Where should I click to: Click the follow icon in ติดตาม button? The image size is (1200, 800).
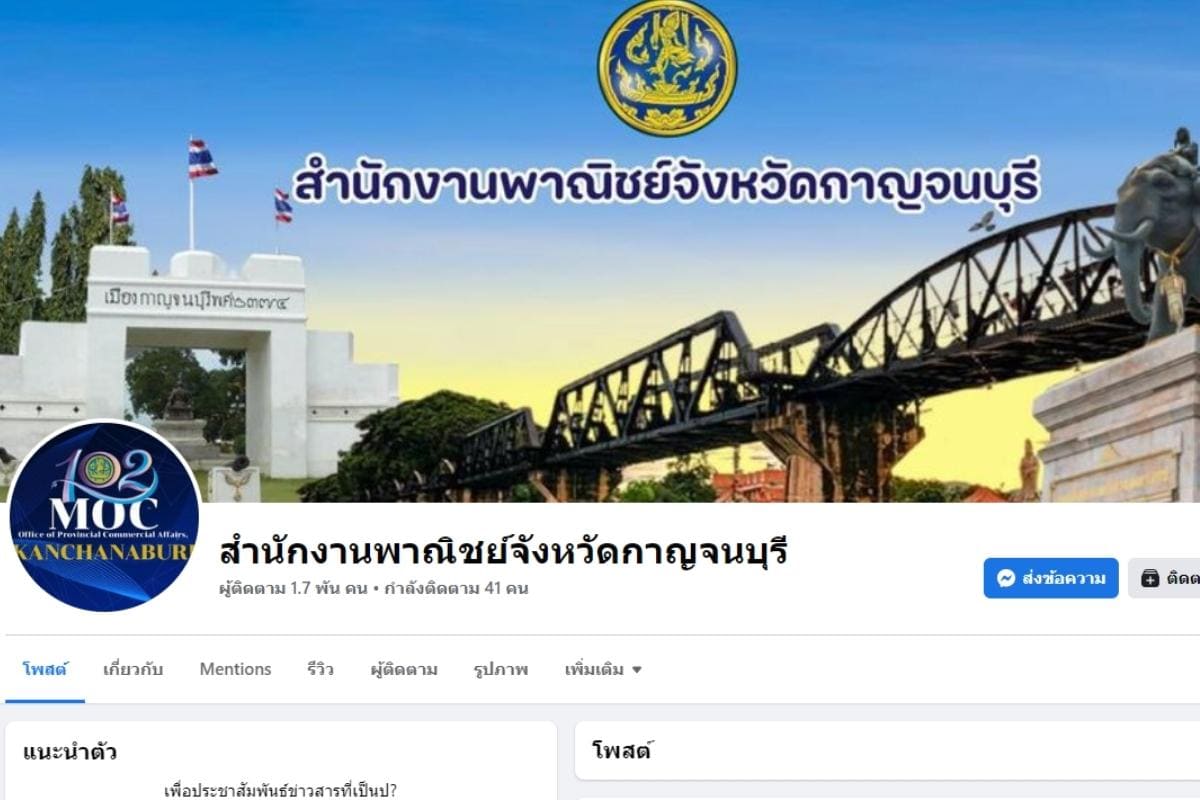point(1150,578)
